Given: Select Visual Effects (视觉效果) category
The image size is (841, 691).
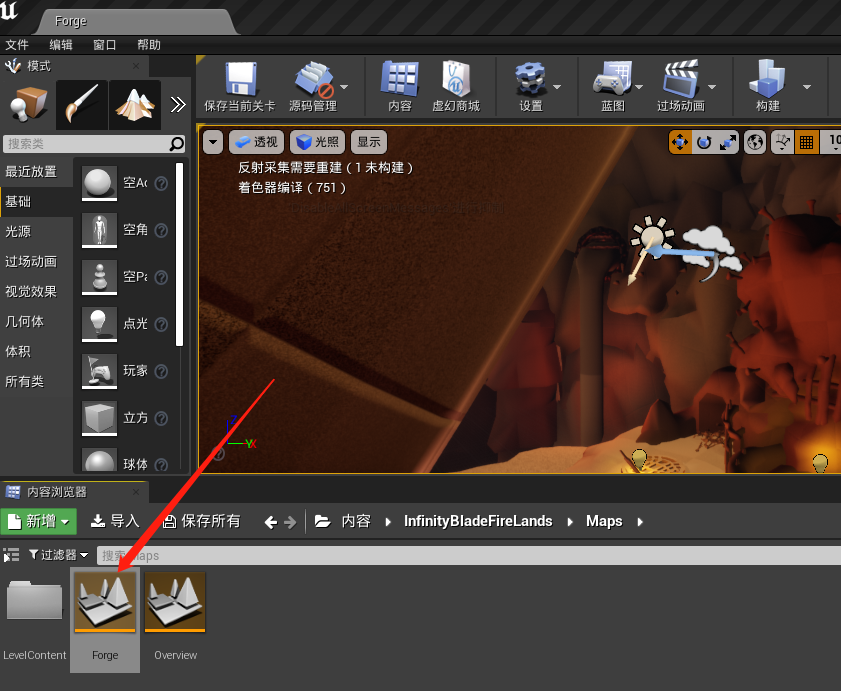Looking at the screenshot, I should point(36,292).
